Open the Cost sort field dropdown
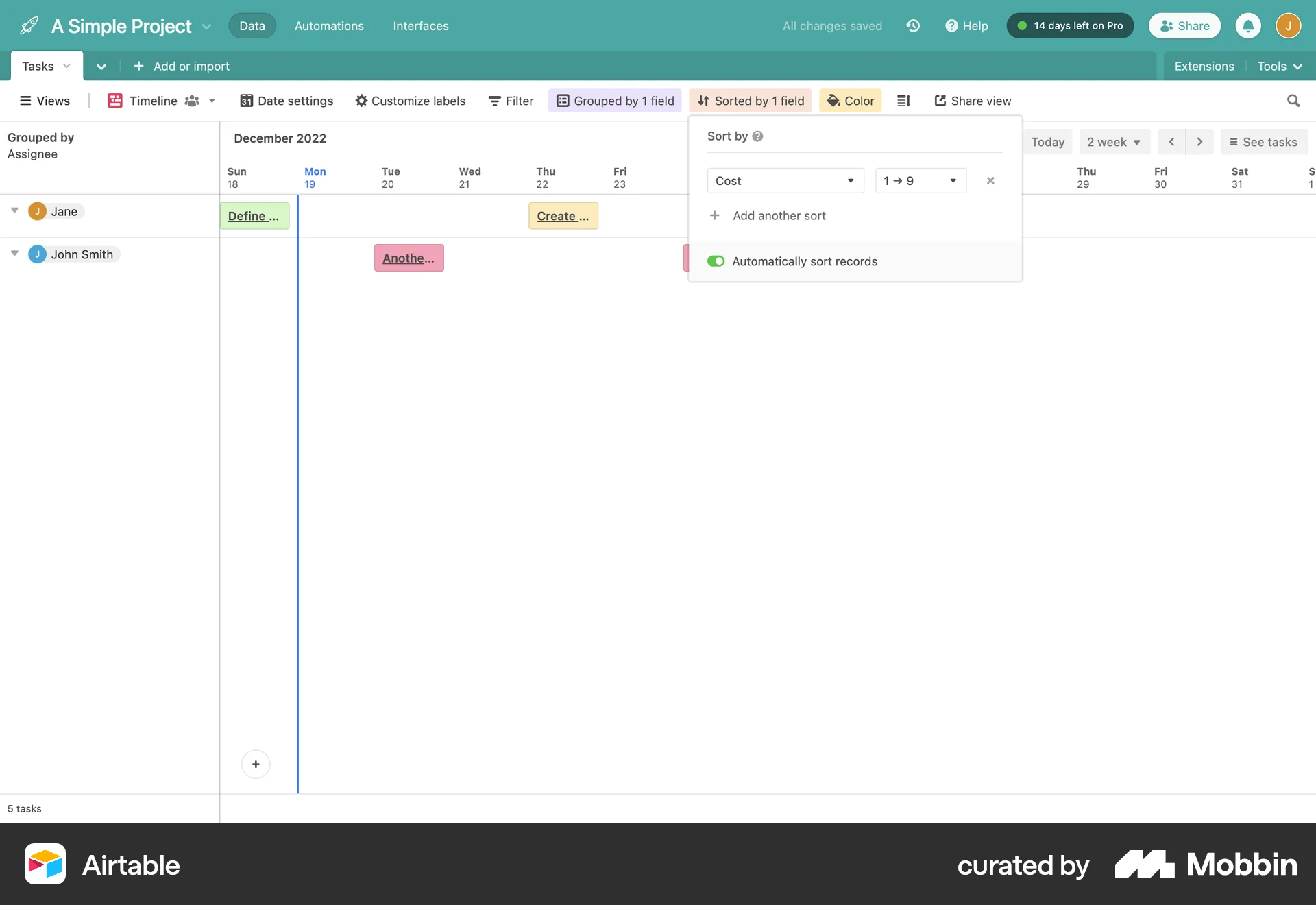 click(x=785, y=180)
